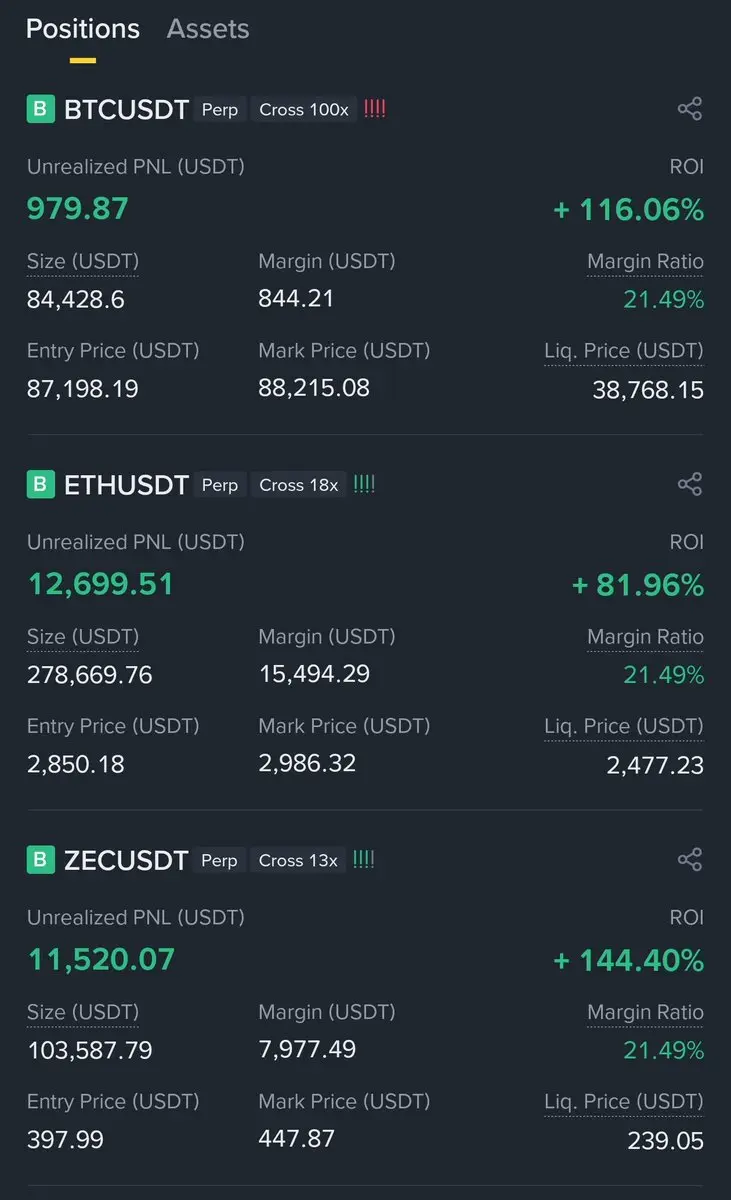
Task: Tap the ETHUSDT ROI value +81.96%
Action: [638, 585]
